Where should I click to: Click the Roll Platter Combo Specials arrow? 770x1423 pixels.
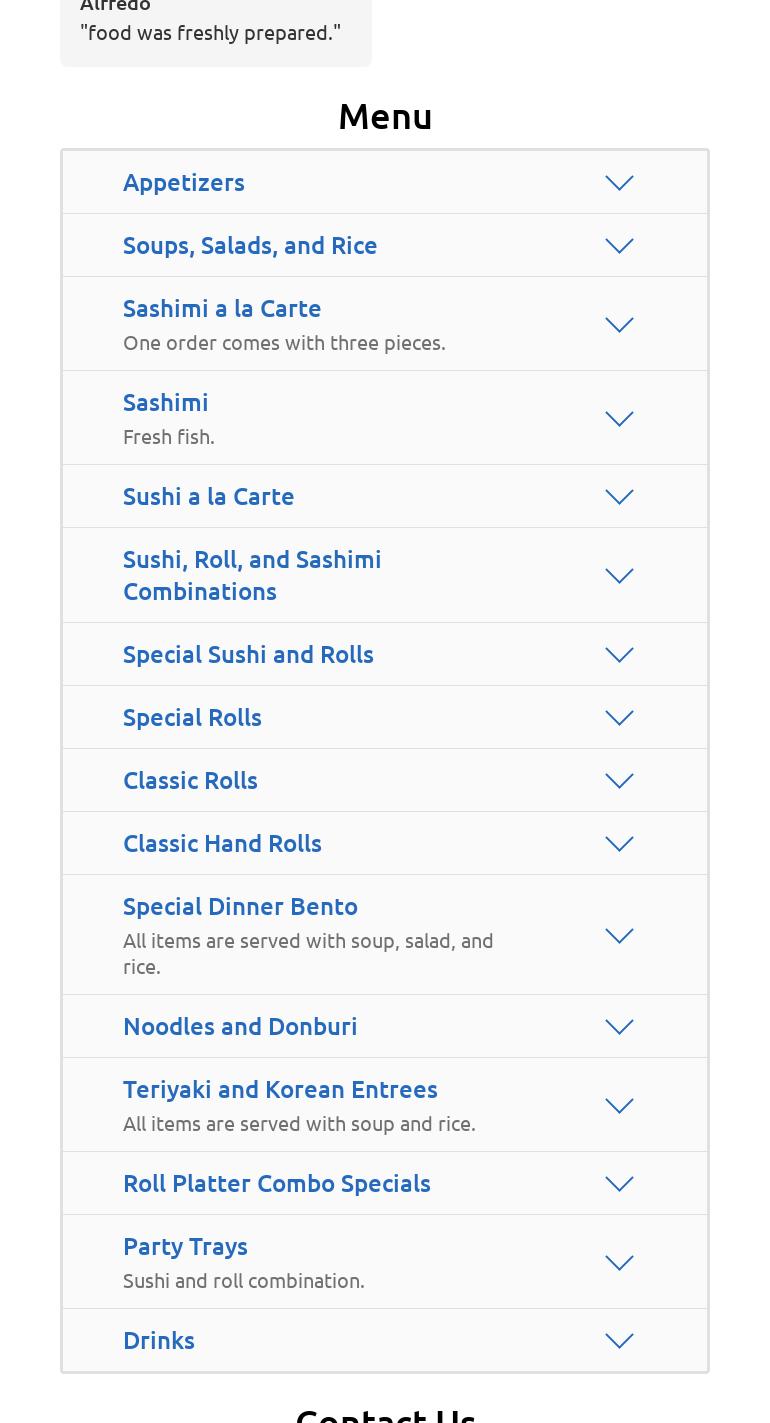click(619, 1184)
